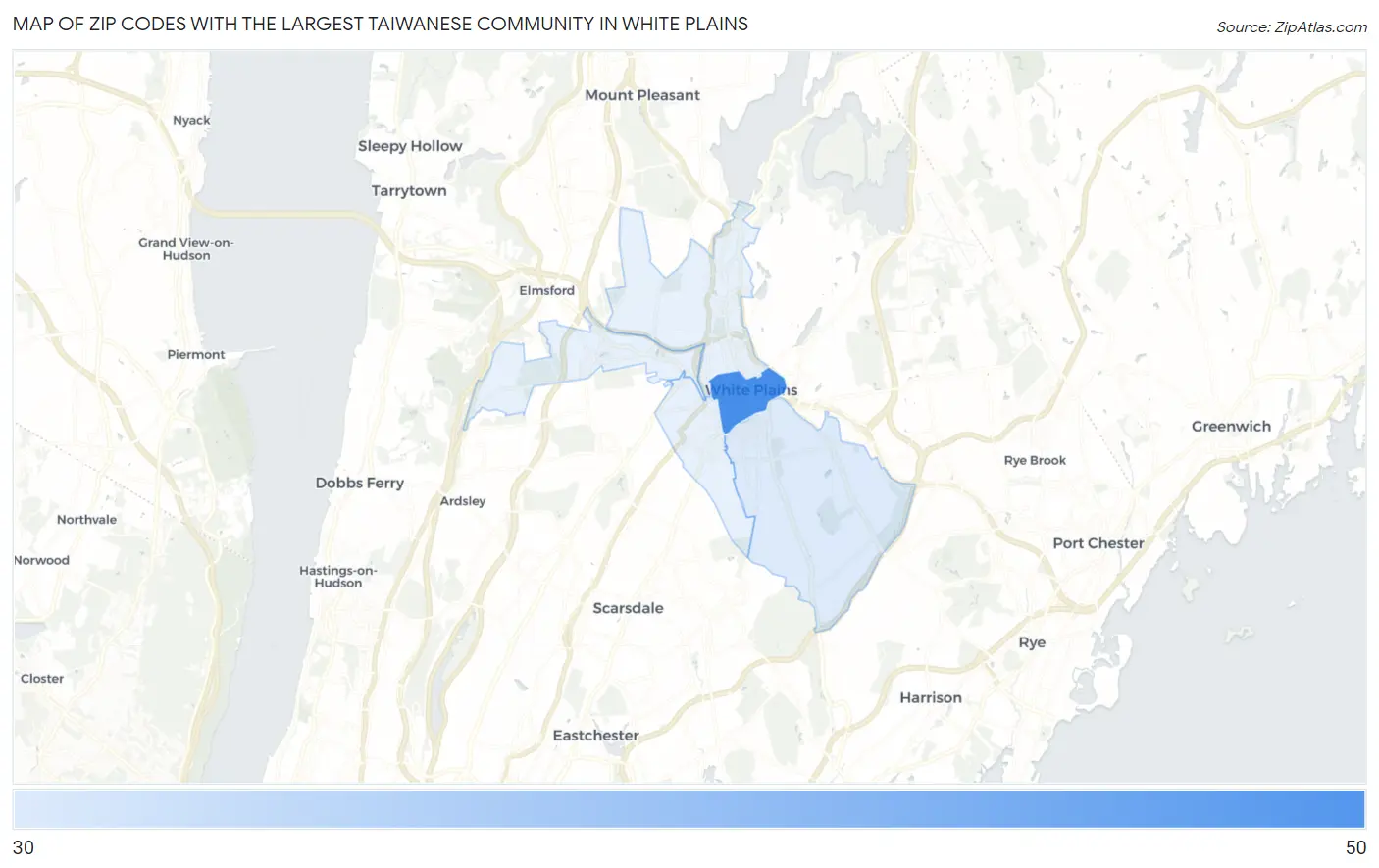Click the Rye Brook map label
Image resolution: width=1379 pixels, height=868 pixels.
coord(1035,460)
